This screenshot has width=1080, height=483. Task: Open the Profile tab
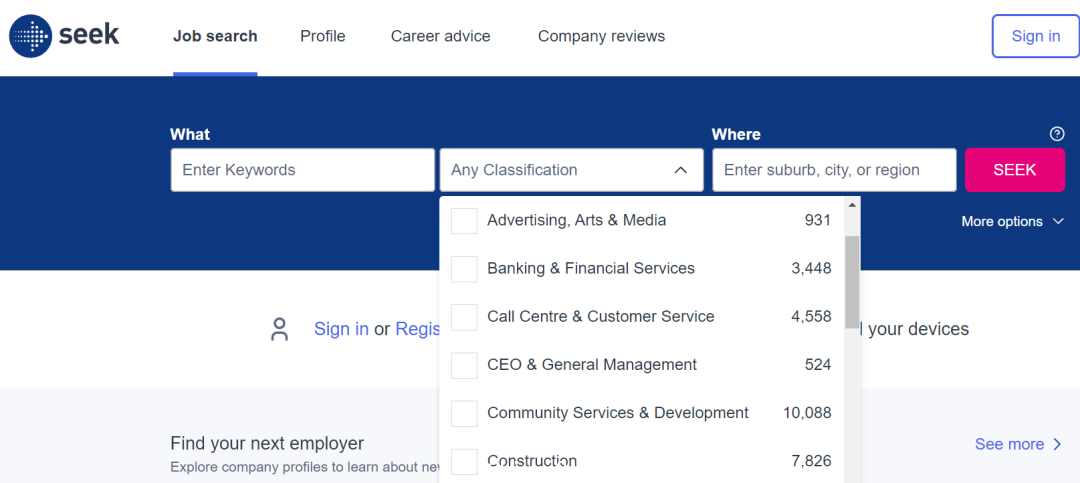point(322,37)
